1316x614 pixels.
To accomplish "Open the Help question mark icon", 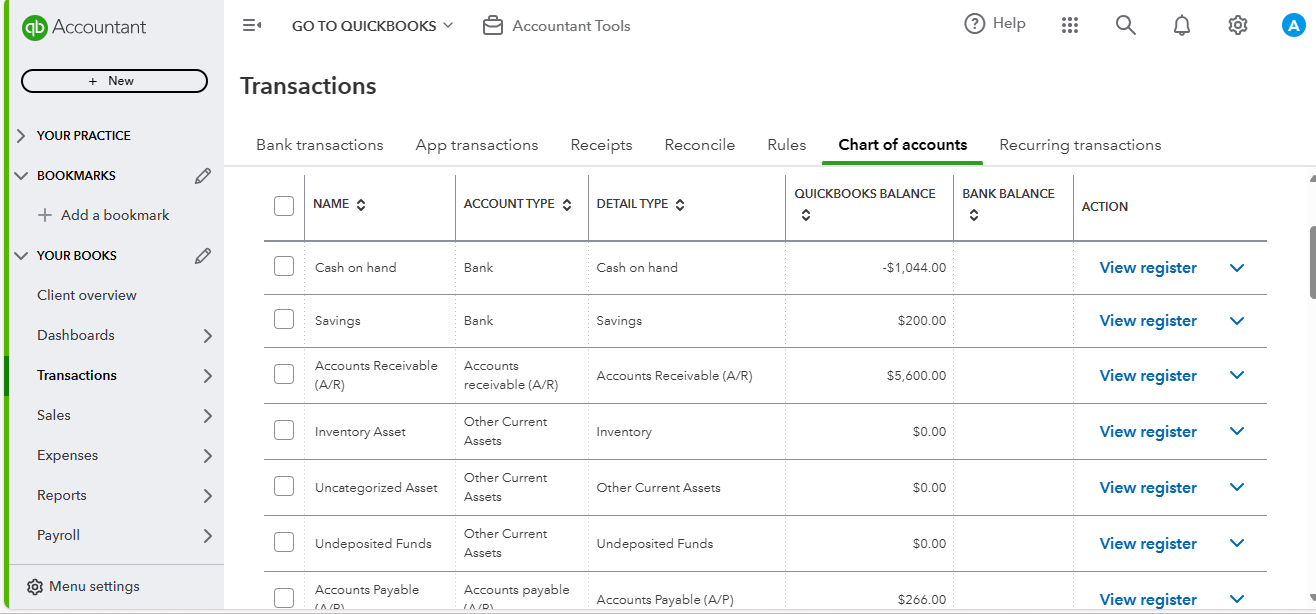I will (x=975, y=24).
